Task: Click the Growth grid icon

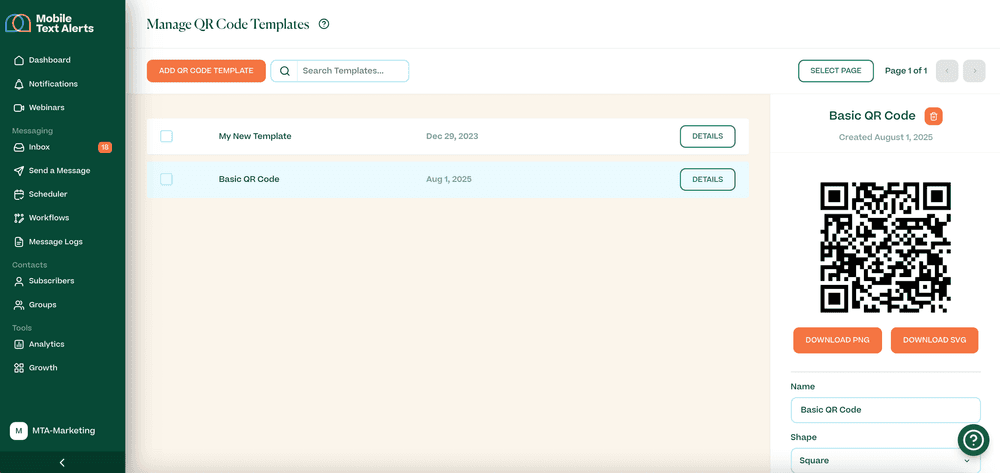Action: (x=18, y=368)
